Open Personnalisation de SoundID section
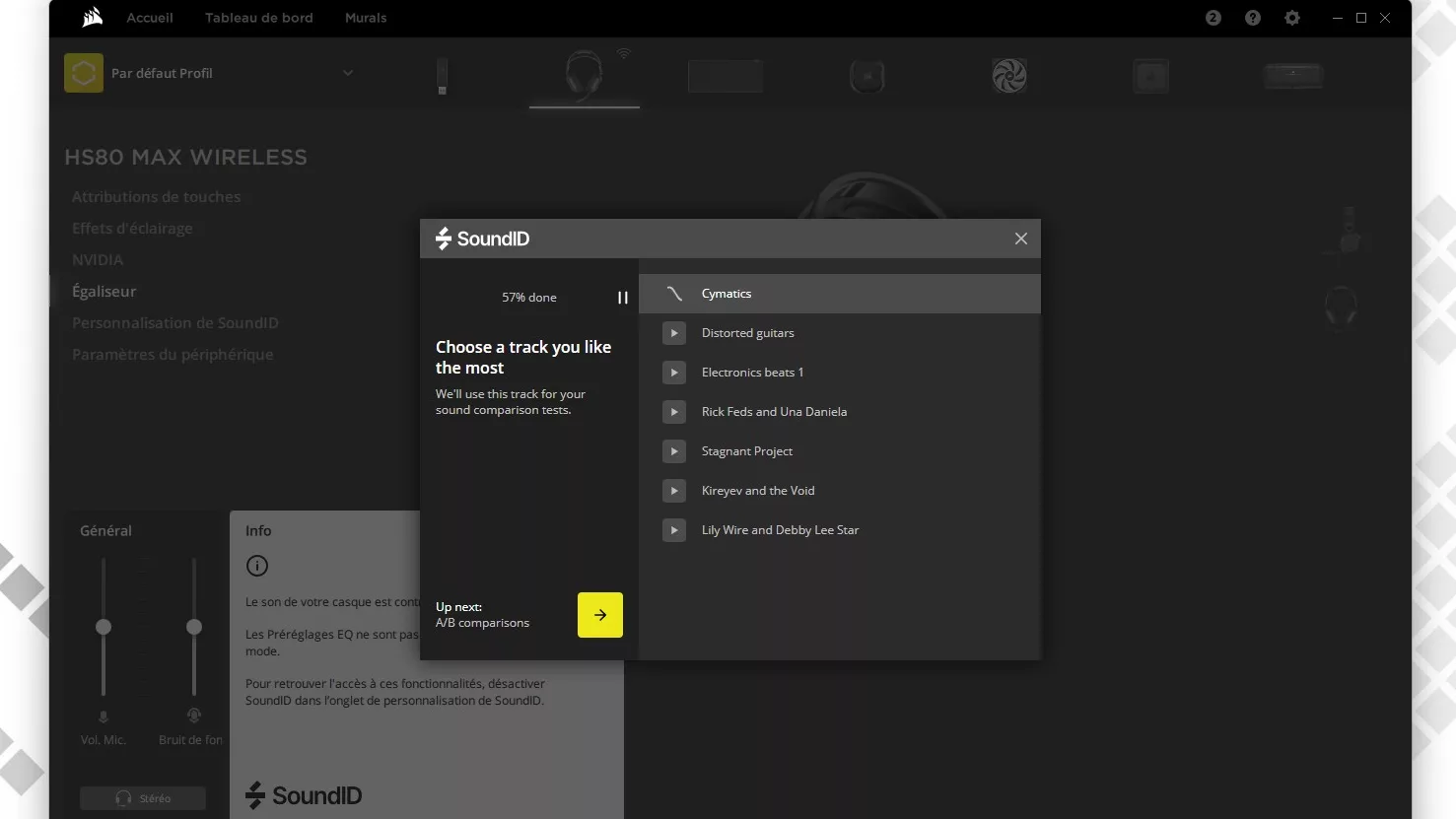 (174, 323)
